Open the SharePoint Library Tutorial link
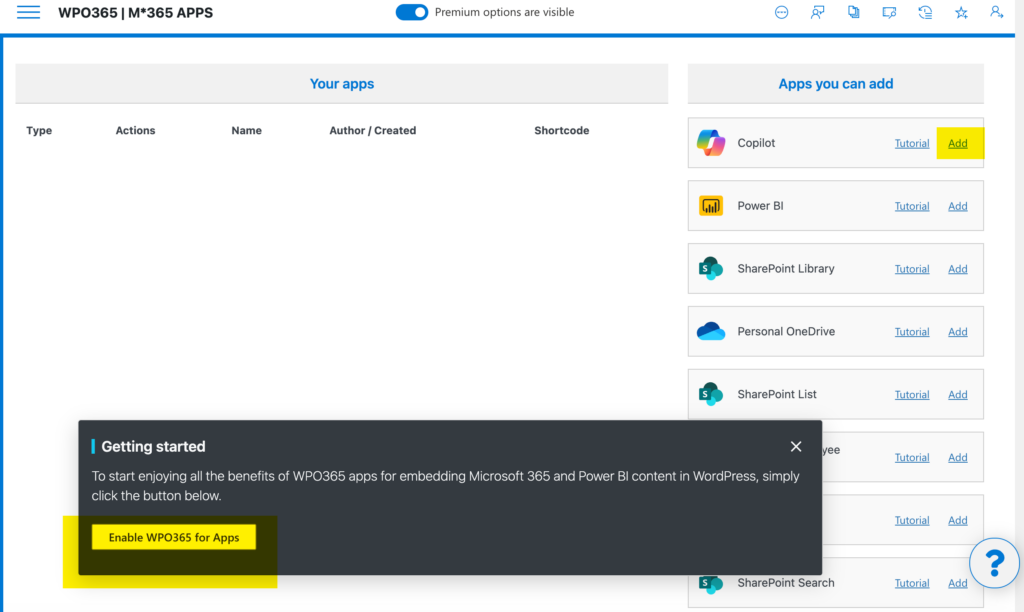The height and width of the screenshot is (612, 1024). (x=912, y=268)
